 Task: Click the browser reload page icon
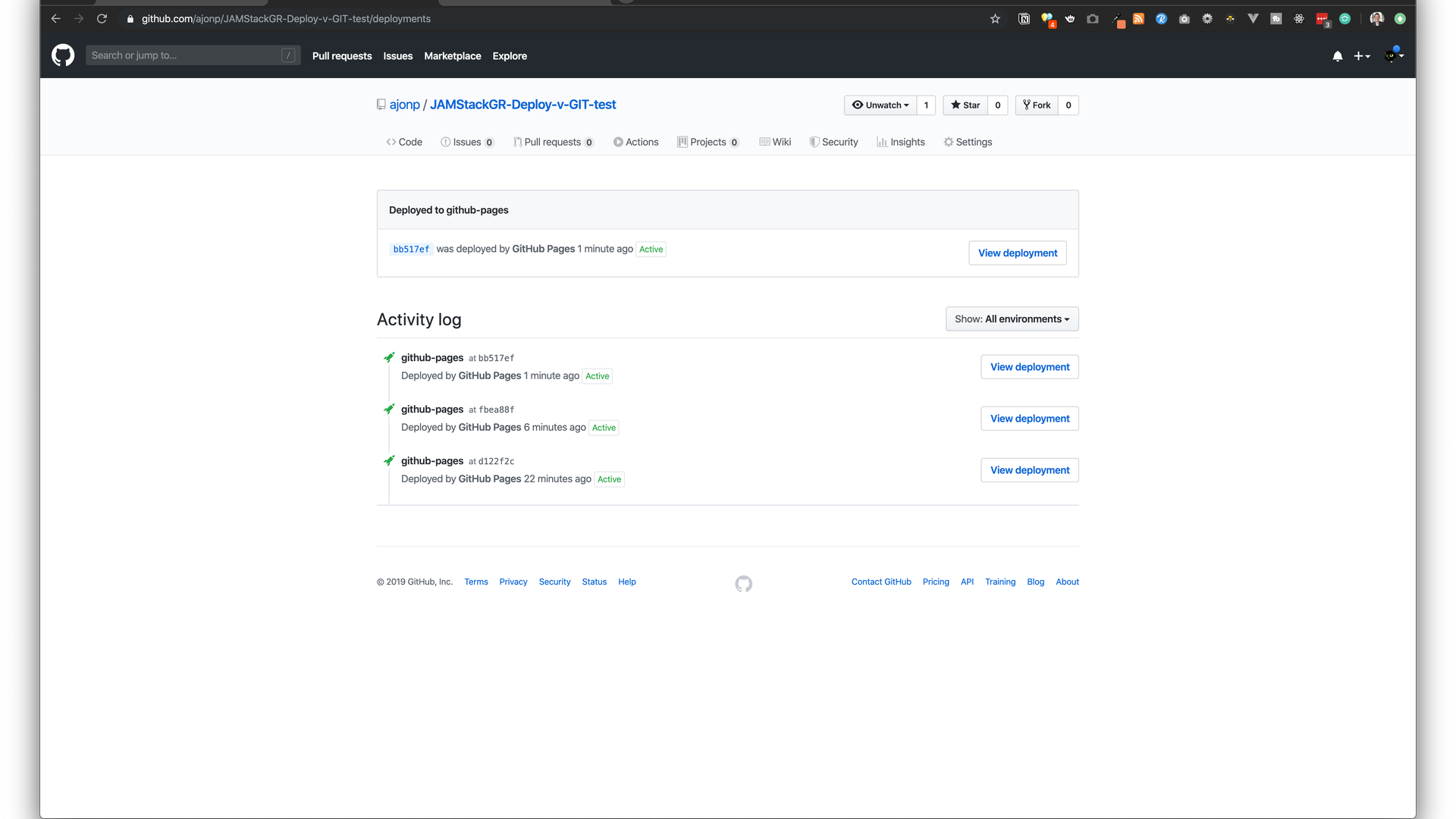(102, 19)
